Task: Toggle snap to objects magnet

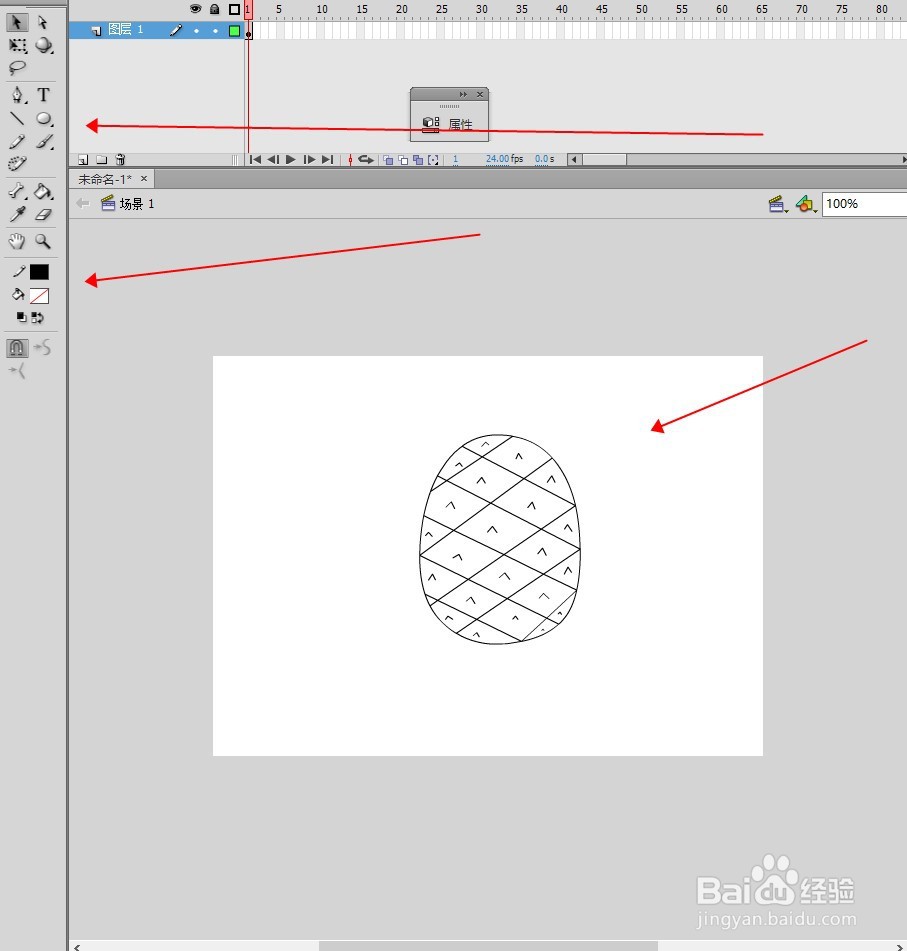Action: 16,347
